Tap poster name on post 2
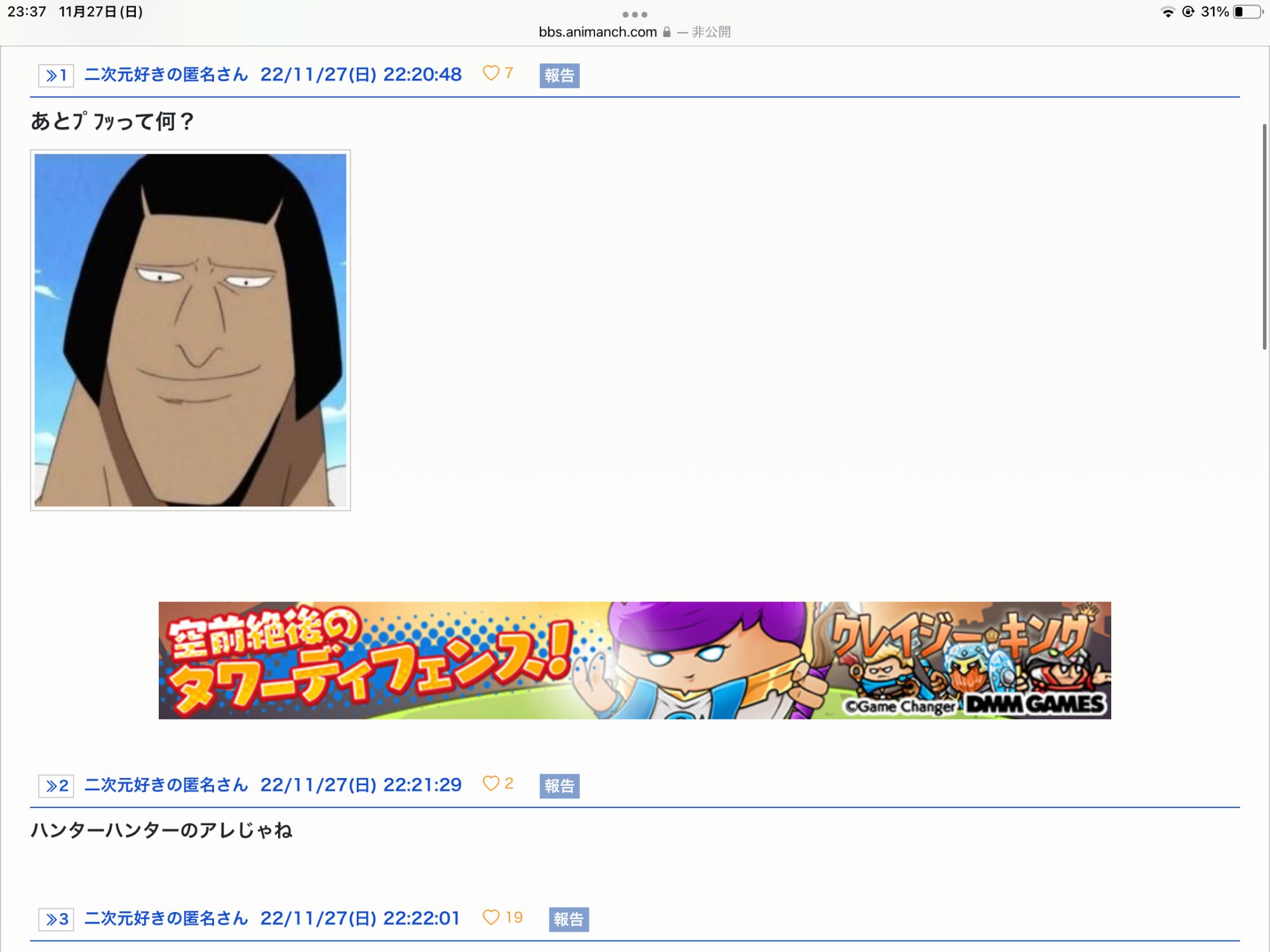The image size is (1270, 952). [x=166, y=785]
